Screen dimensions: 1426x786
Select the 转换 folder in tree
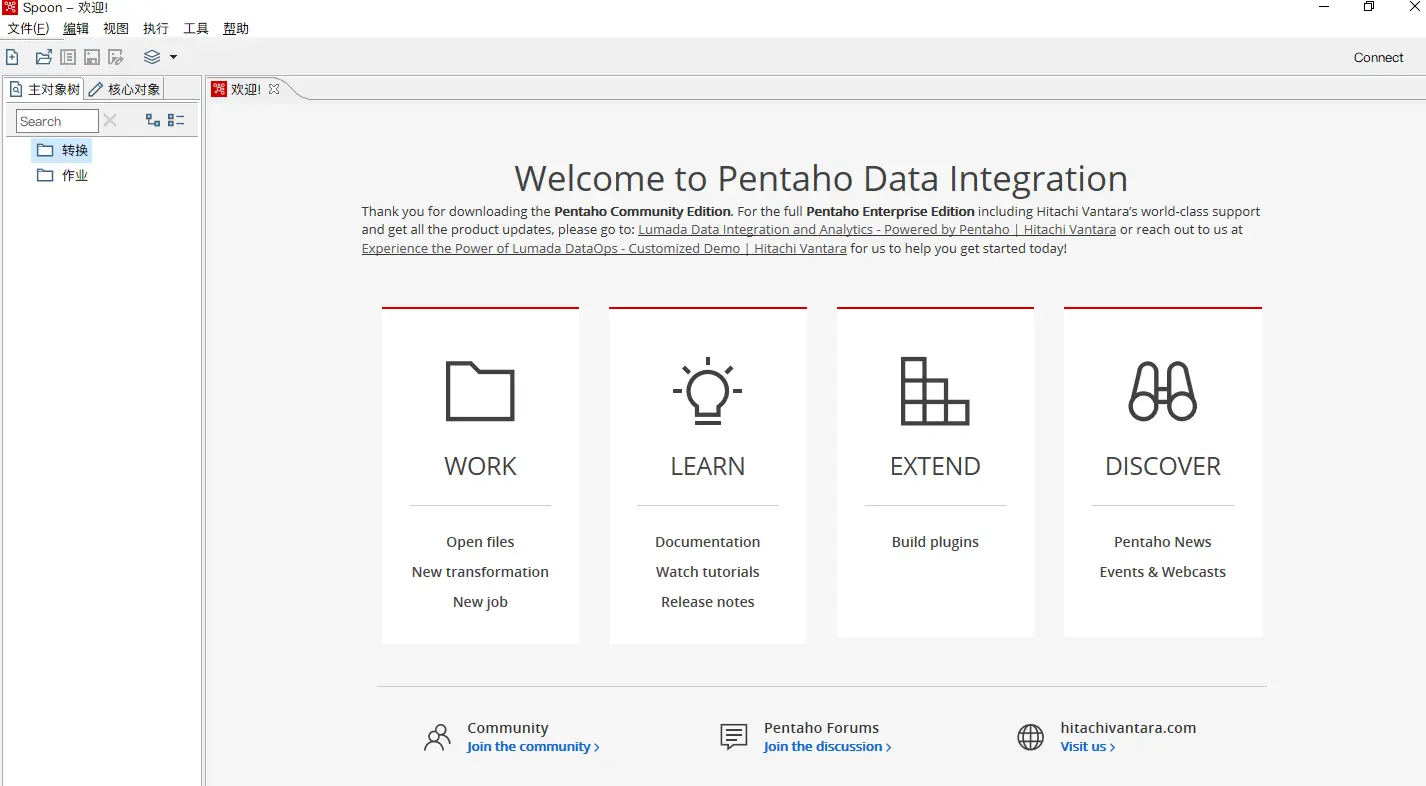point(75,150)
